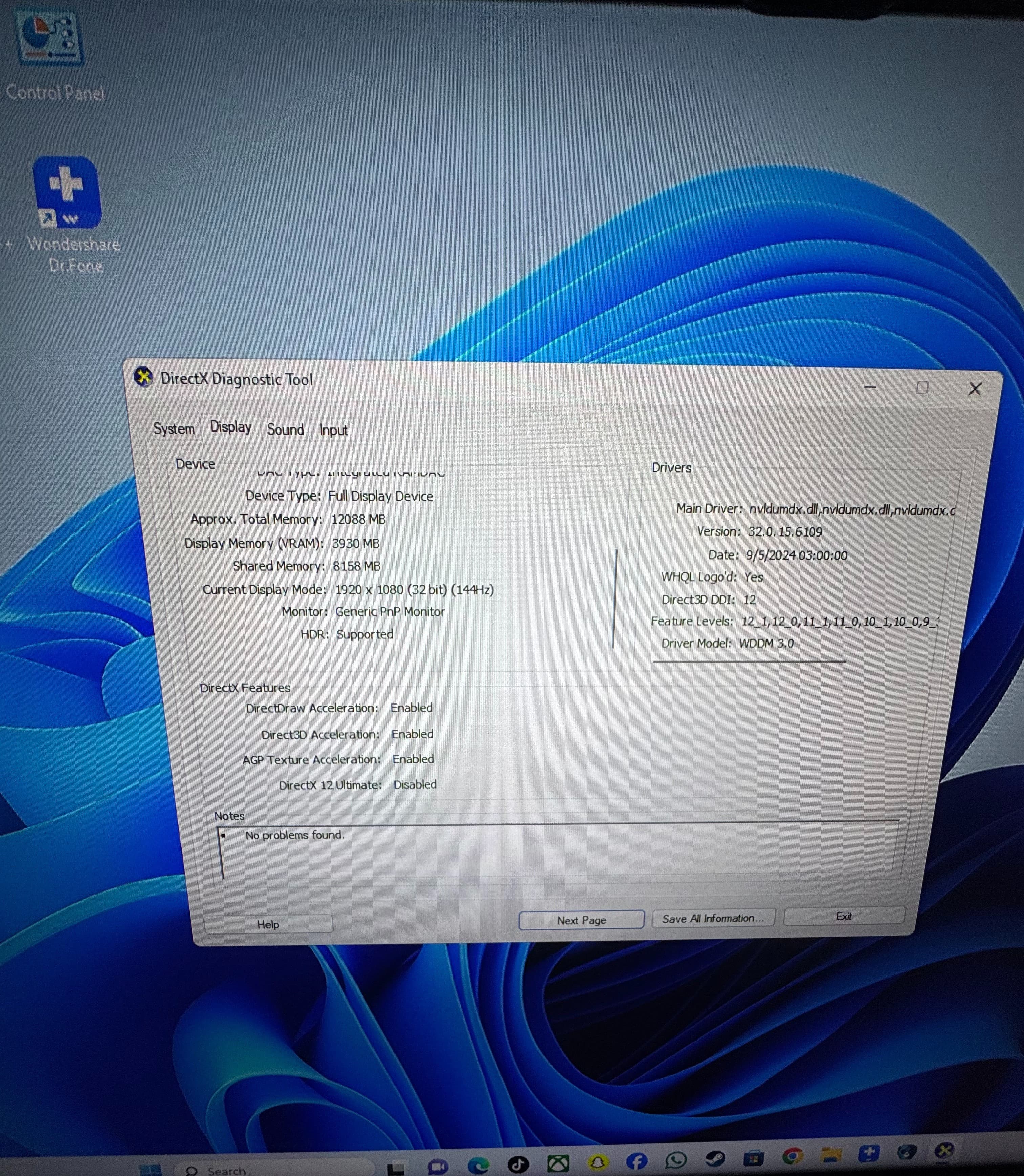Launch the Xbox app from the taskbar
The image size is (1024, 1176).
click(558, 1162)
